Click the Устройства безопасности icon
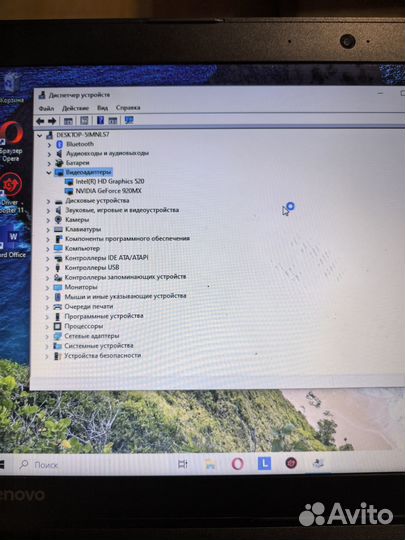405x540 pixels. coord(57,356)
